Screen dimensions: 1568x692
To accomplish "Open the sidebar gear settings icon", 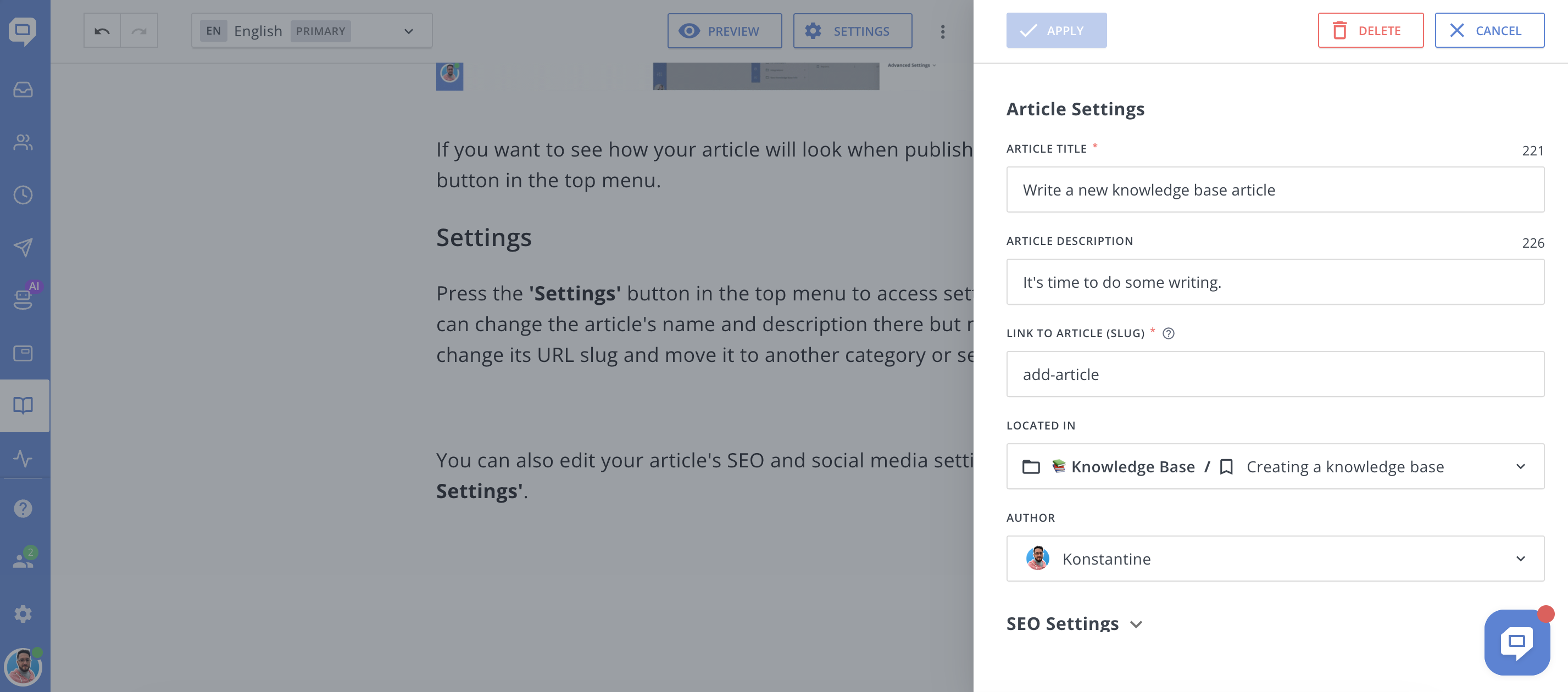I will click(x=23, y=613).
